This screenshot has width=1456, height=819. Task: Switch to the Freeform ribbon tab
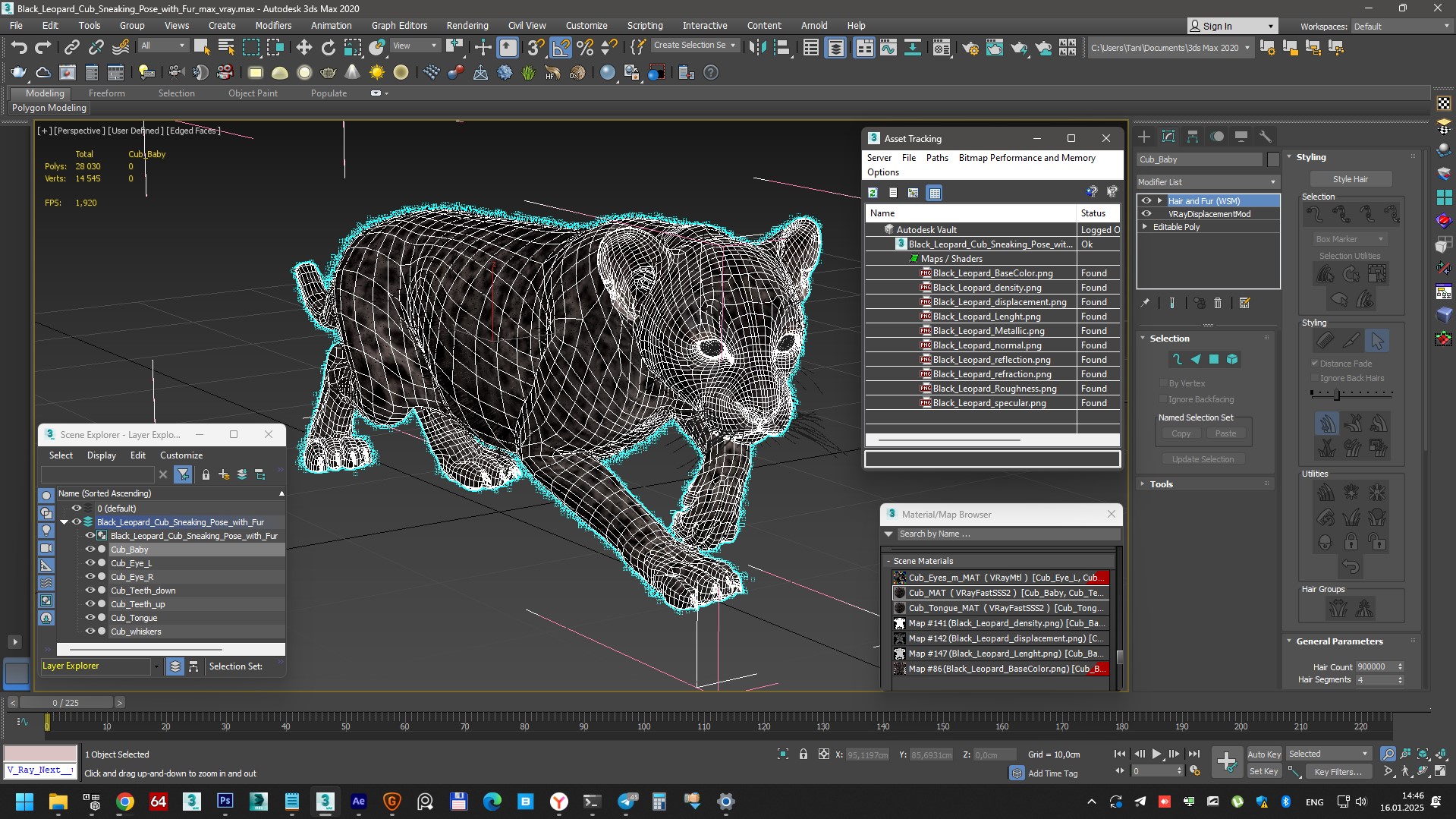point(106,93)
